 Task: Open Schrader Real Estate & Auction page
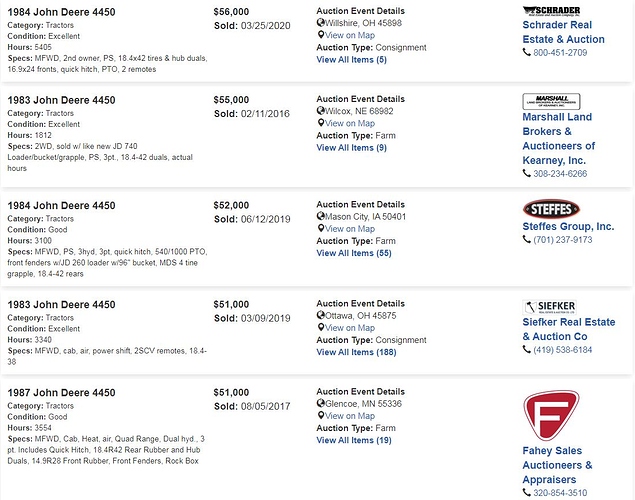(563, 32)
